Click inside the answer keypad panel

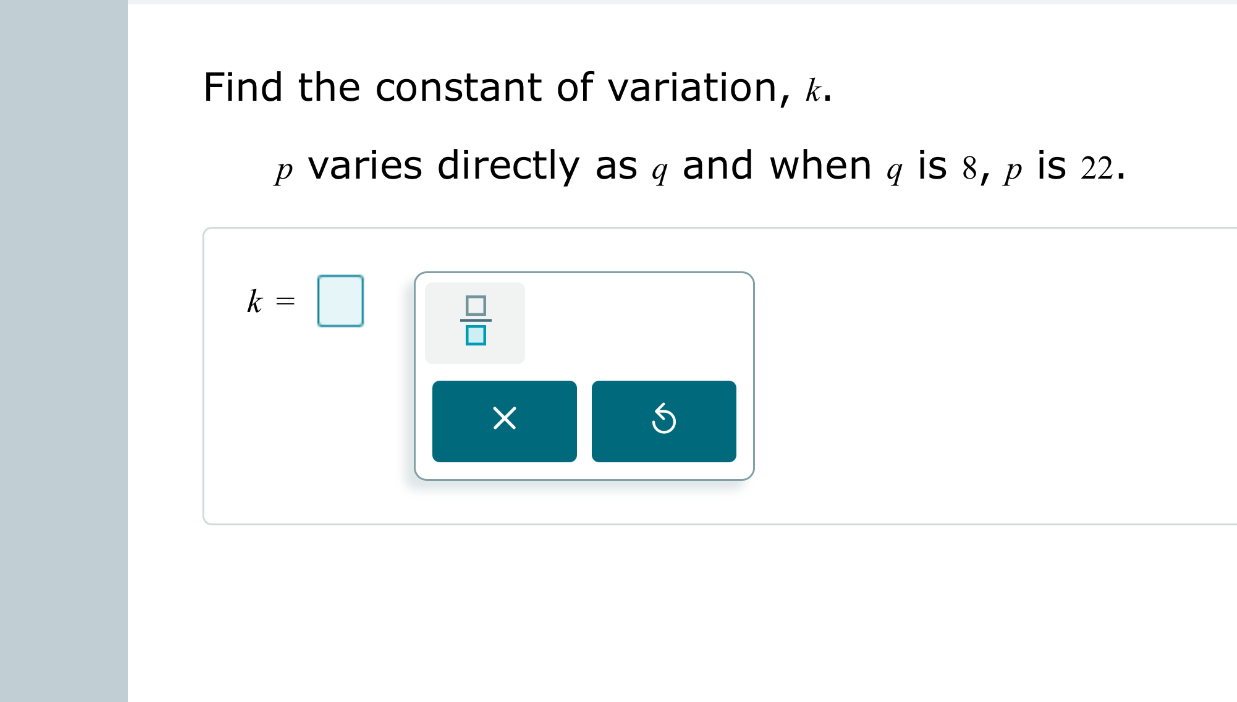tap(585, 375)
